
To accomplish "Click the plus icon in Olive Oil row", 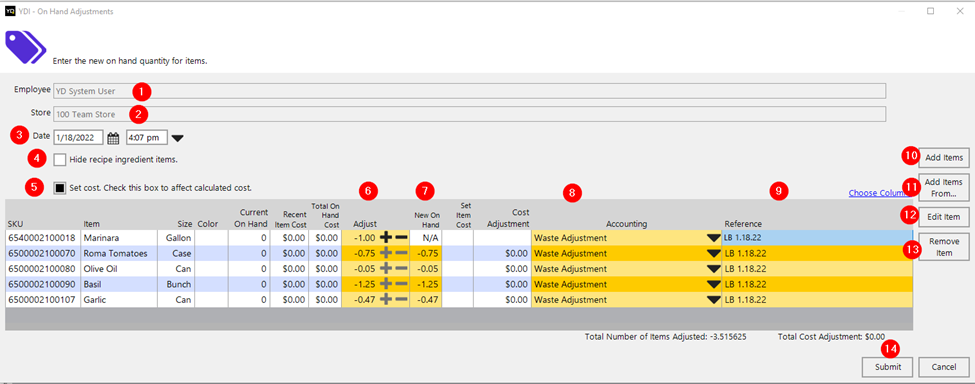I will coord(386,268).
